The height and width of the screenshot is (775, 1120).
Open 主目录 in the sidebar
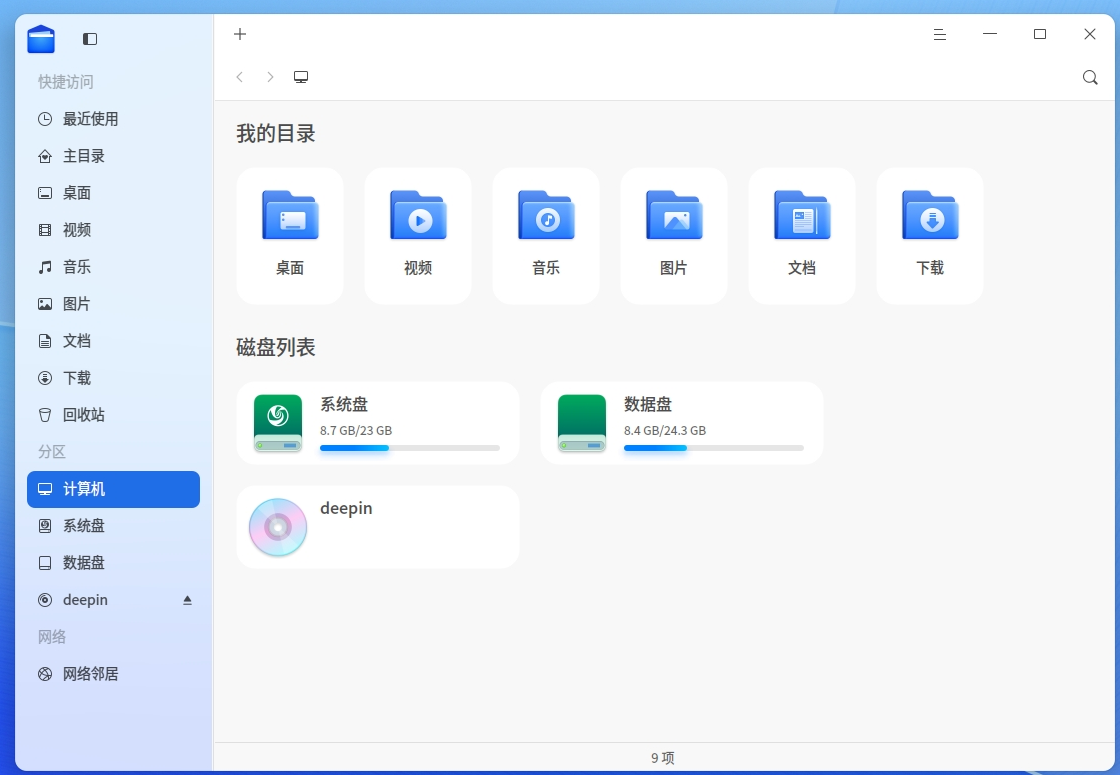(x=114, y=156)
